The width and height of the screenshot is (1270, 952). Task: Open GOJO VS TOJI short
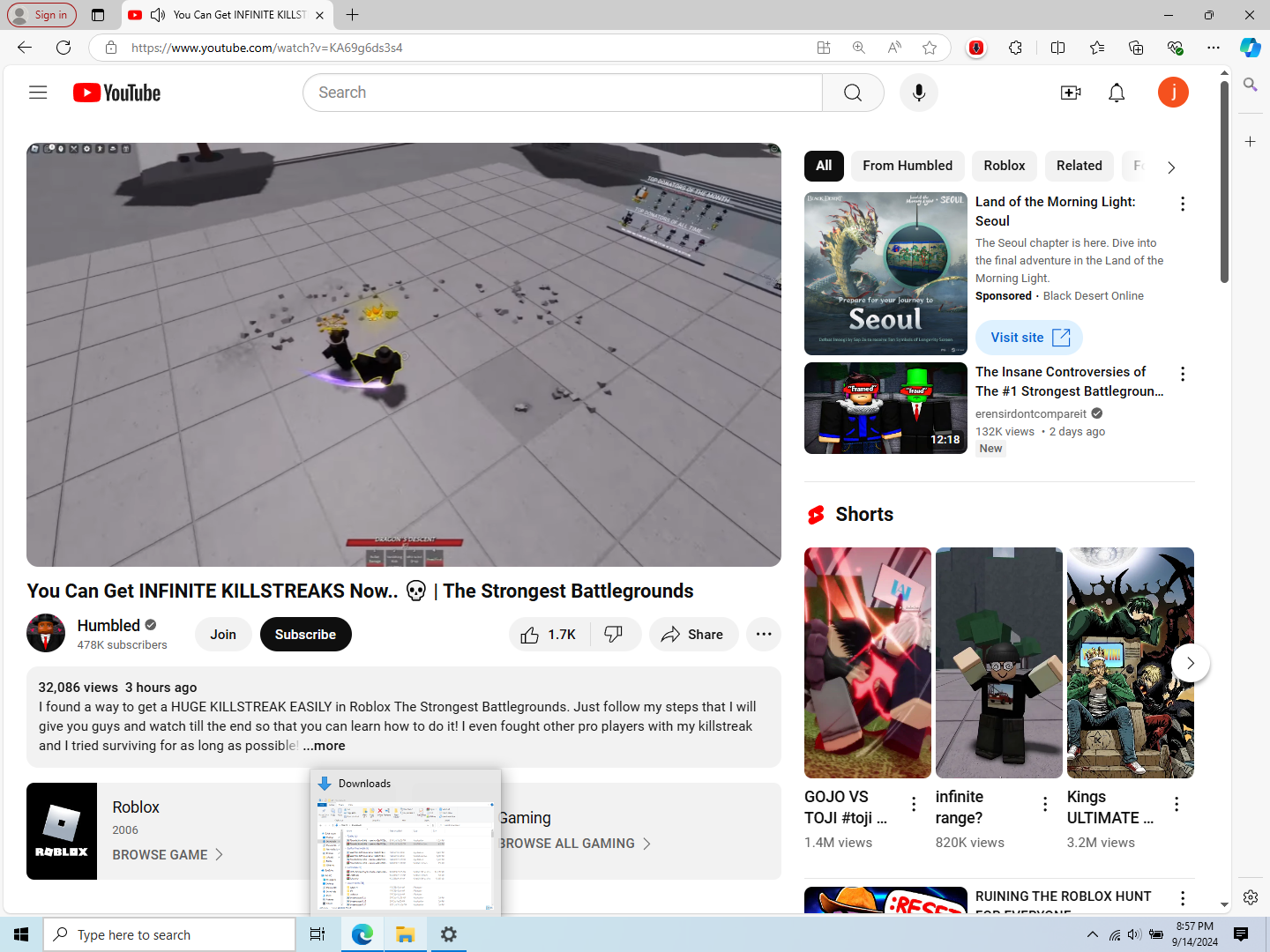(x=868, y=663)
